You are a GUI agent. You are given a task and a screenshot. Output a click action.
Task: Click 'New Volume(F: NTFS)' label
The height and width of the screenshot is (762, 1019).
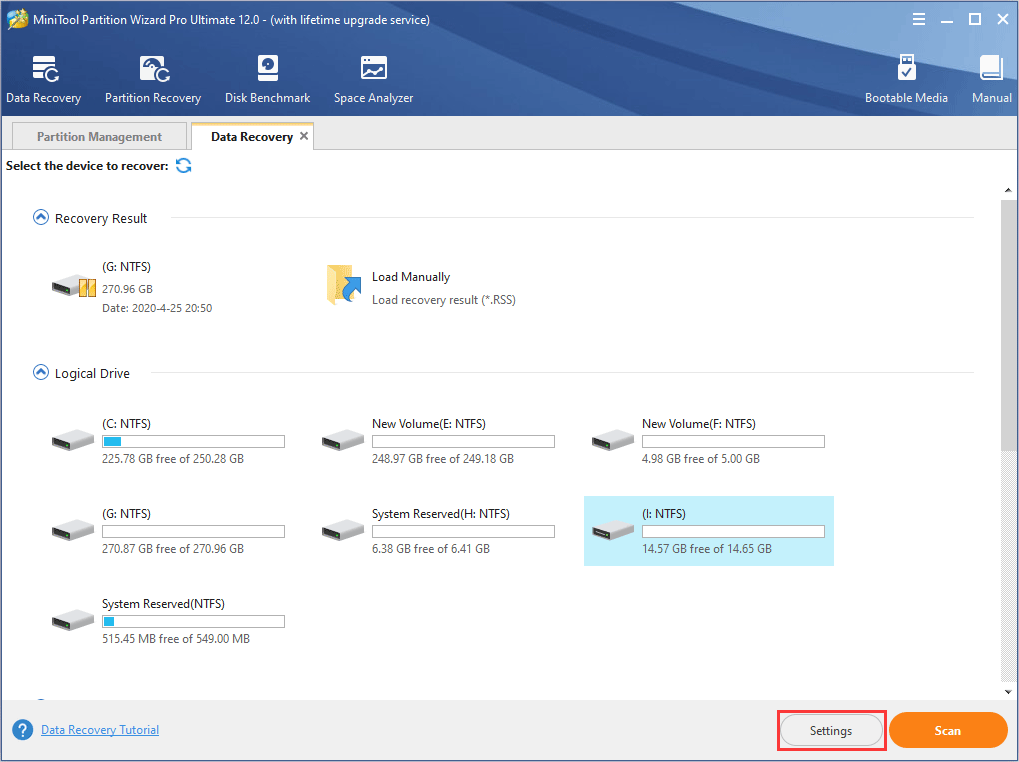point(699,424)
